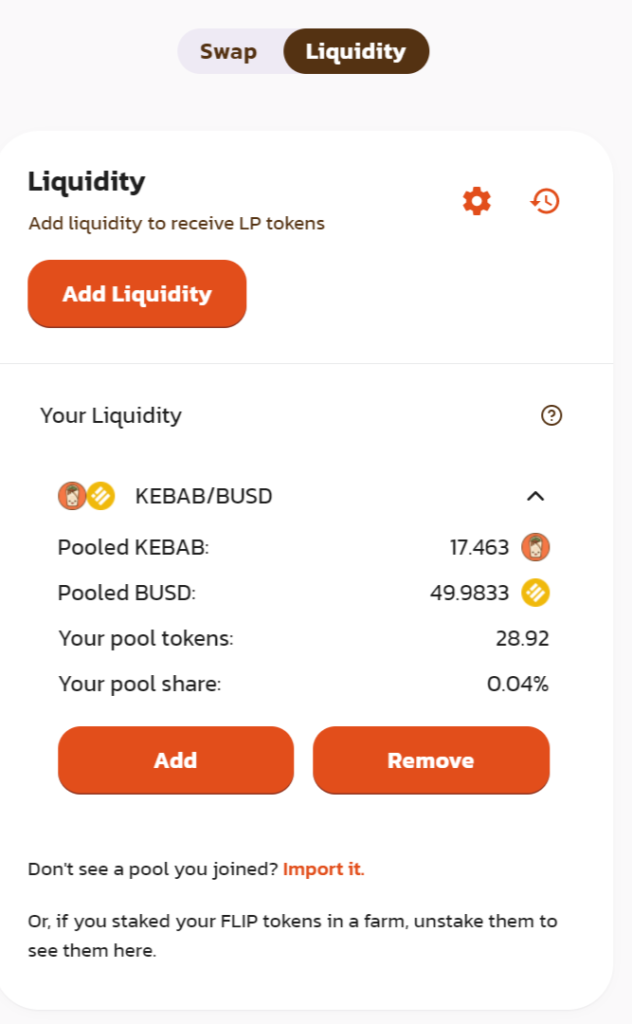The height and width of the screenshot is (1024, 632).
Task: Follow the "Import it." link
Action: (x=324, y=869)
